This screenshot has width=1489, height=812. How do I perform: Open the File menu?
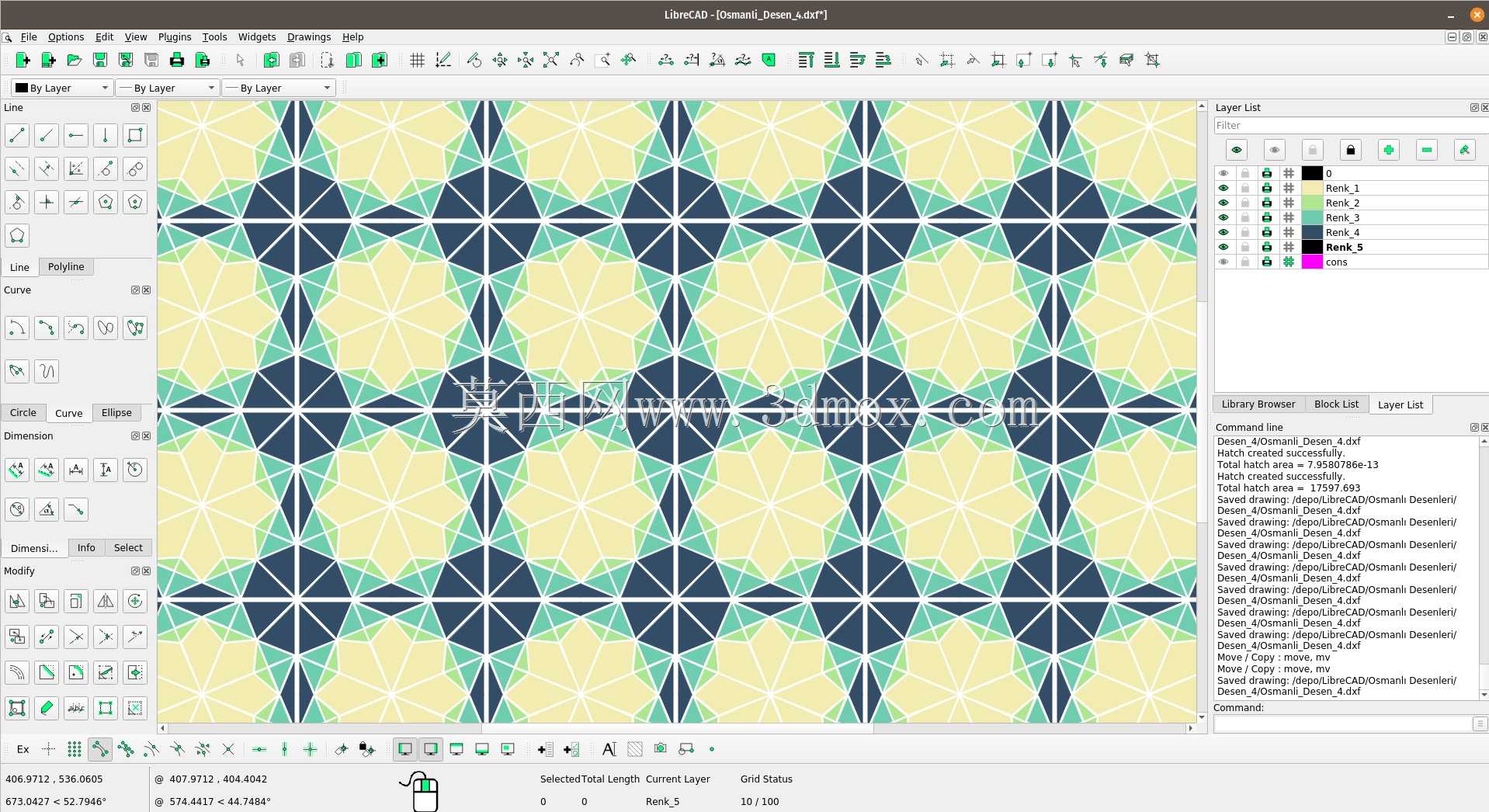pos(29,36)
